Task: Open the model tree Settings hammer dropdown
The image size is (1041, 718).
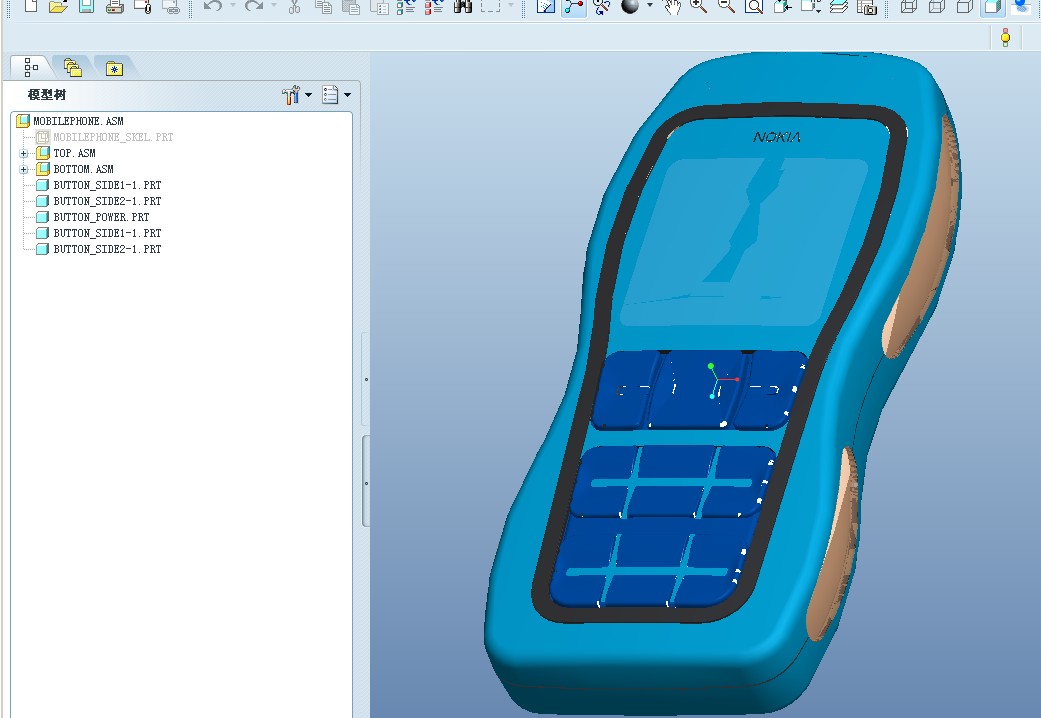Action: [297, 95]
